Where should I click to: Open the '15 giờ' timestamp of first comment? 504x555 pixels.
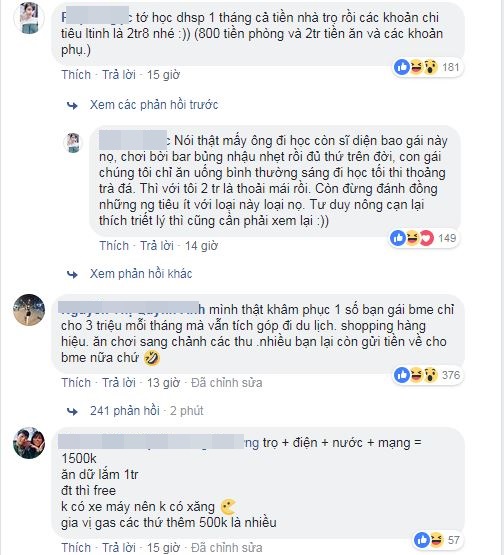click(x=163, y=75)
